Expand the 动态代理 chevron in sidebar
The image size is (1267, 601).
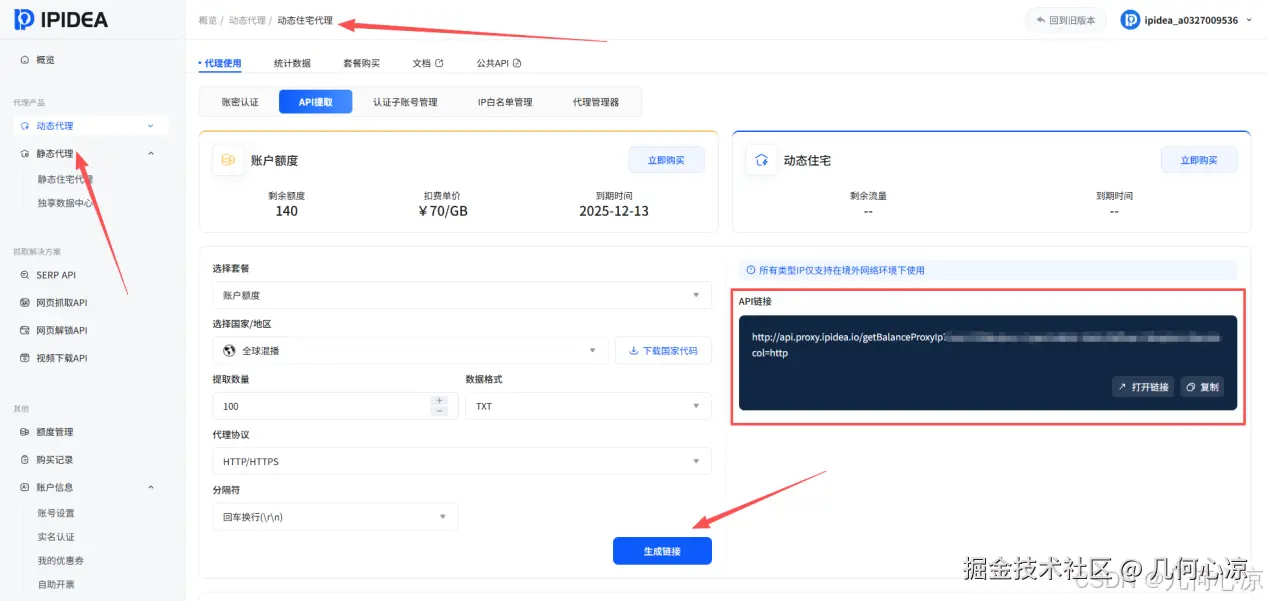(x=151, y=126)
